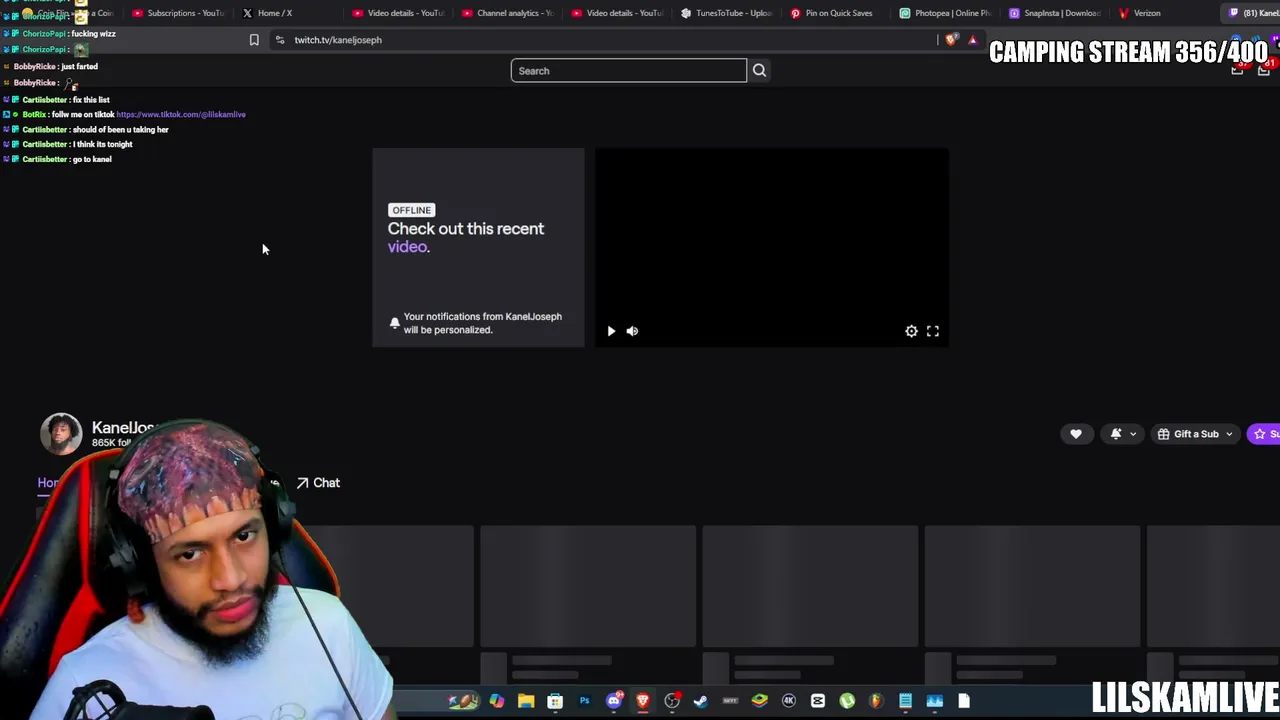The image size is (1280, 720).
Task: Click the KanelJoseph channel avatar
Action: [x=61, y=434]
